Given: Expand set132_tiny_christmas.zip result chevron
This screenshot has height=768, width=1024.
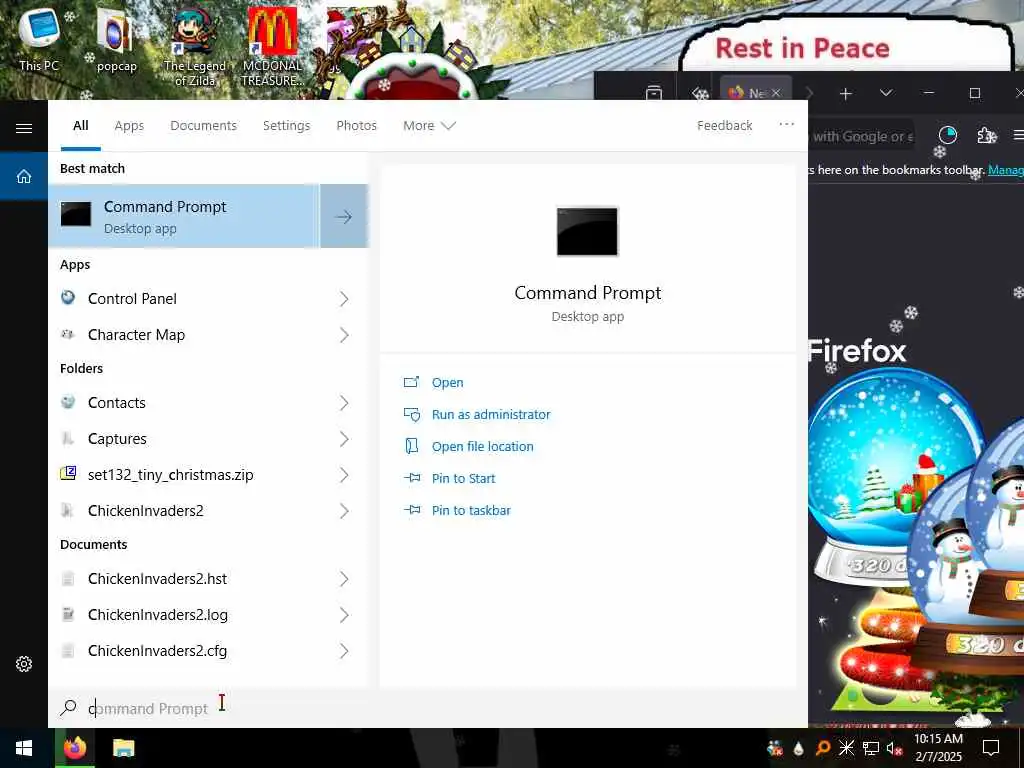Looking at the screenshot, I should [x=344, y=475].
